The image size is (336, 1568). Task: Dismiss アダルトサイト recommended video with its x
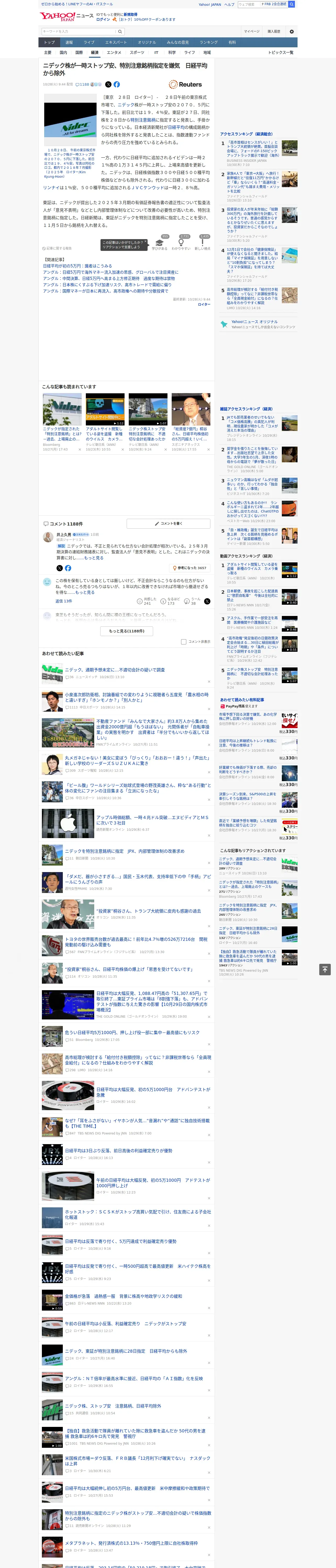pos(122,450)
